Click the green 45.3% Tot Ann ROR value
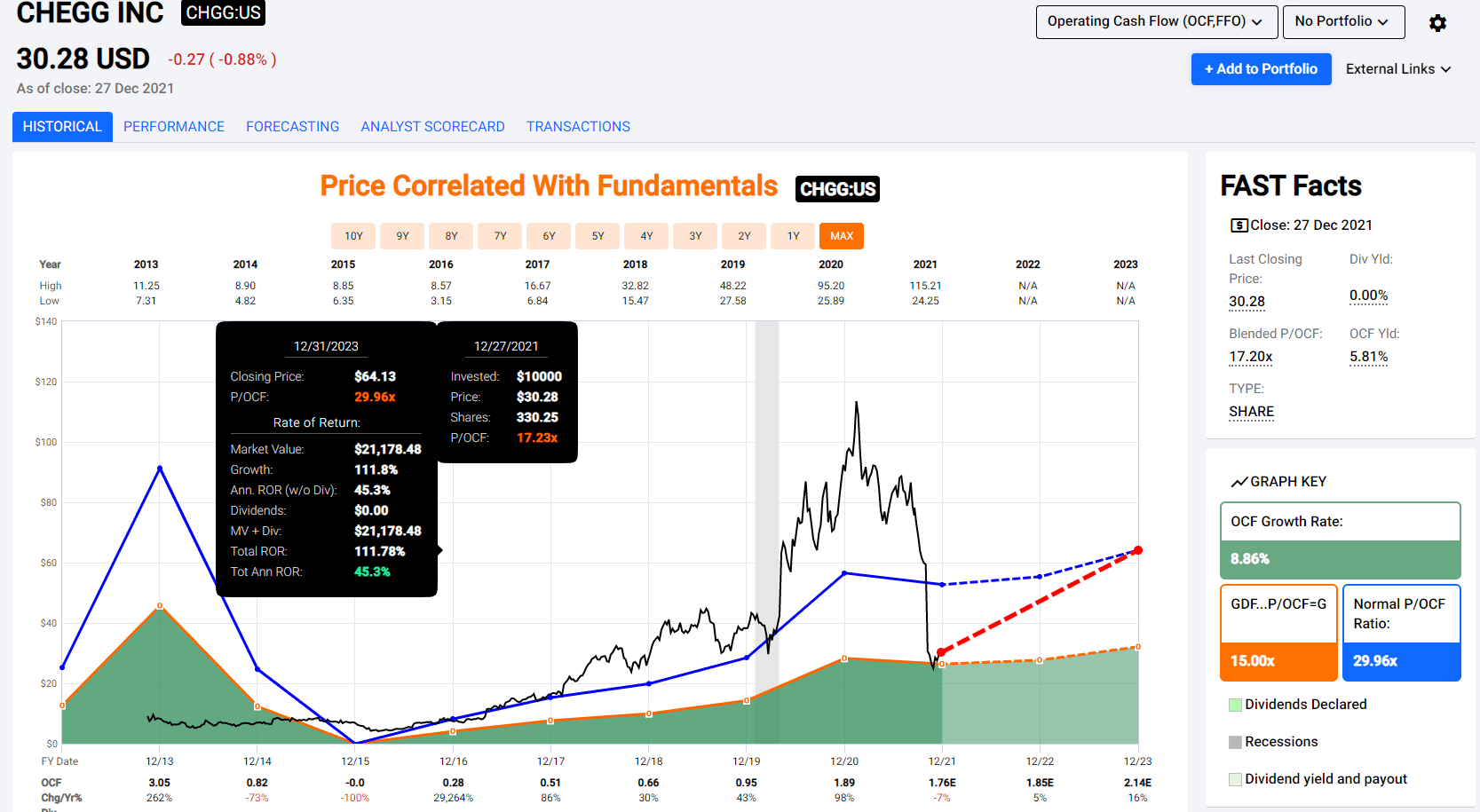 [372, 572]
